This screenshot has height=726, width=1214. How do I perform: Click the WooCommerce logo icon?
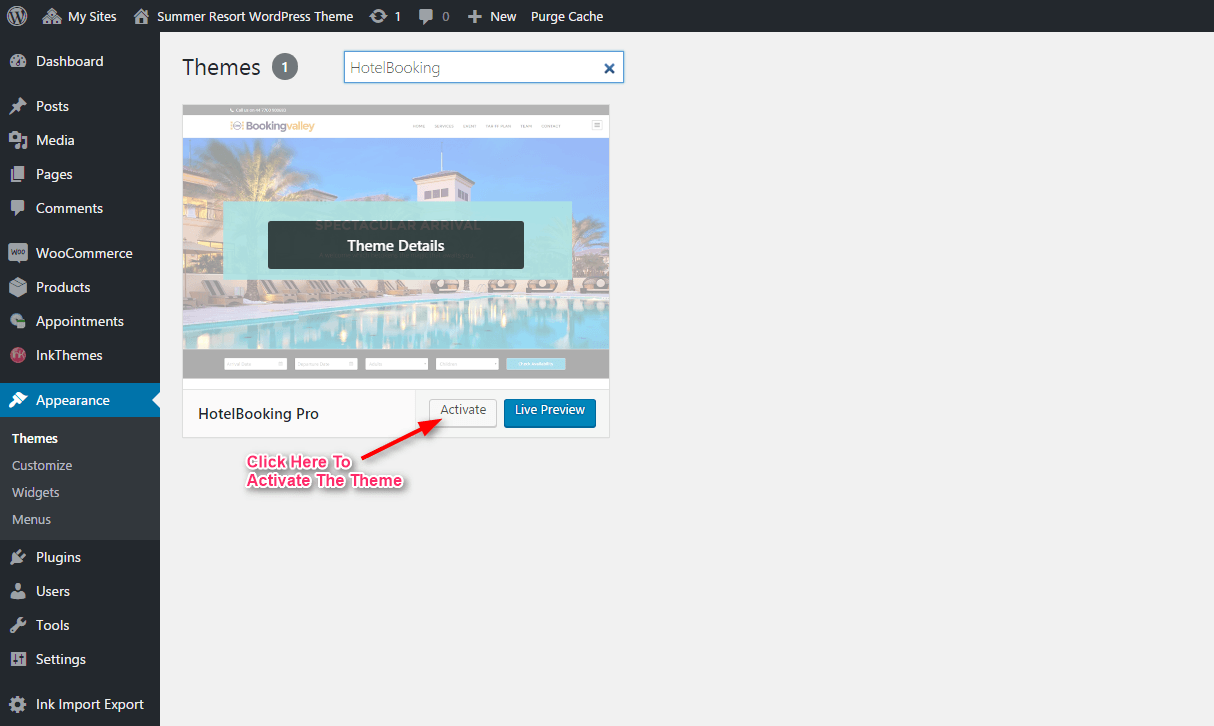(18, 253)
